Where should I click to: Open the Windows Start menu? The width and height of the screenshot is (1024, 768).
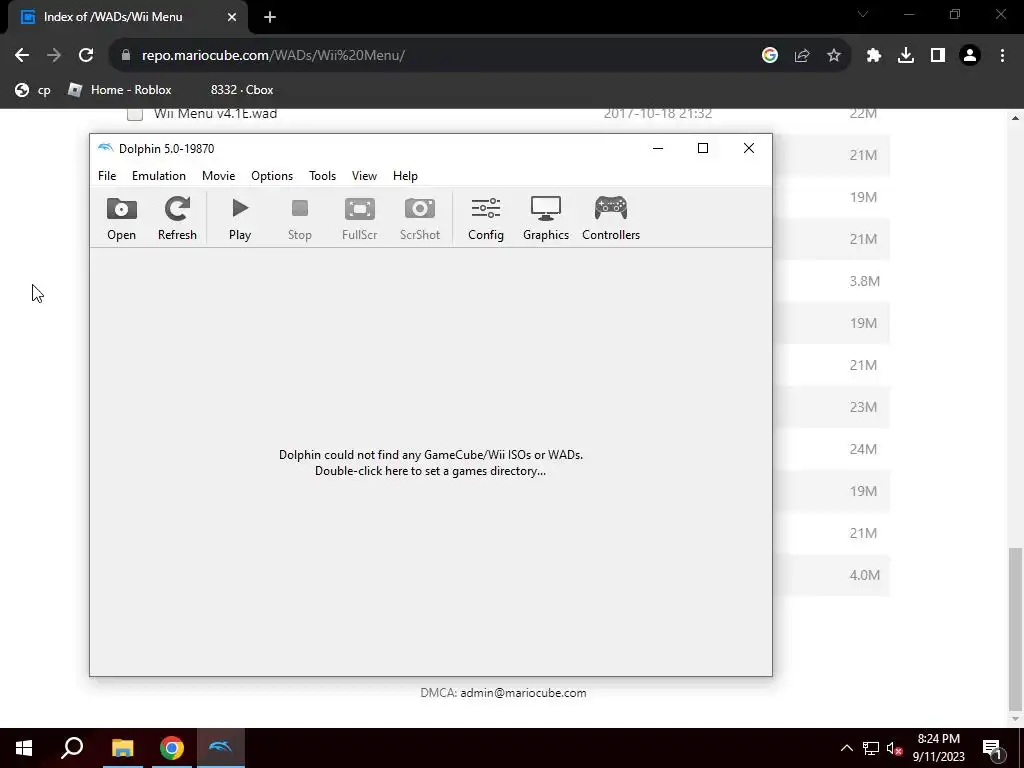point(24,748)
